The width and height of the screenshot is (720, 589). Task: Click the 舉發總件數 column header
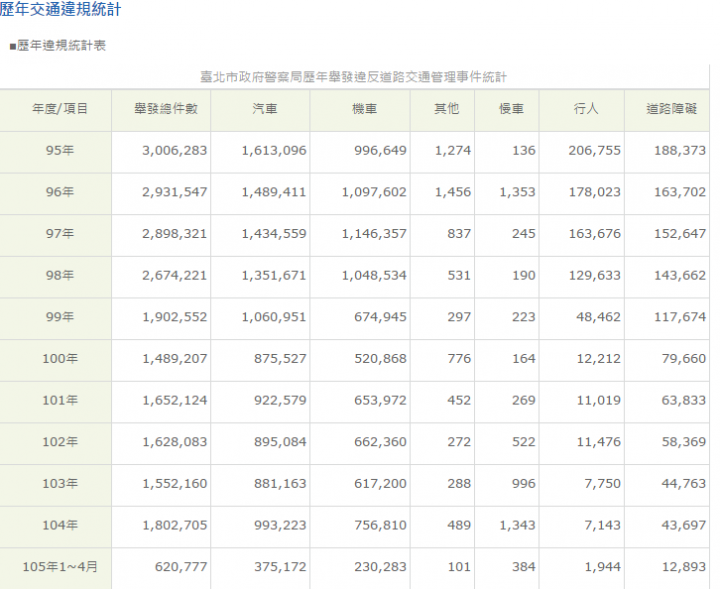[x=166, y=109]
